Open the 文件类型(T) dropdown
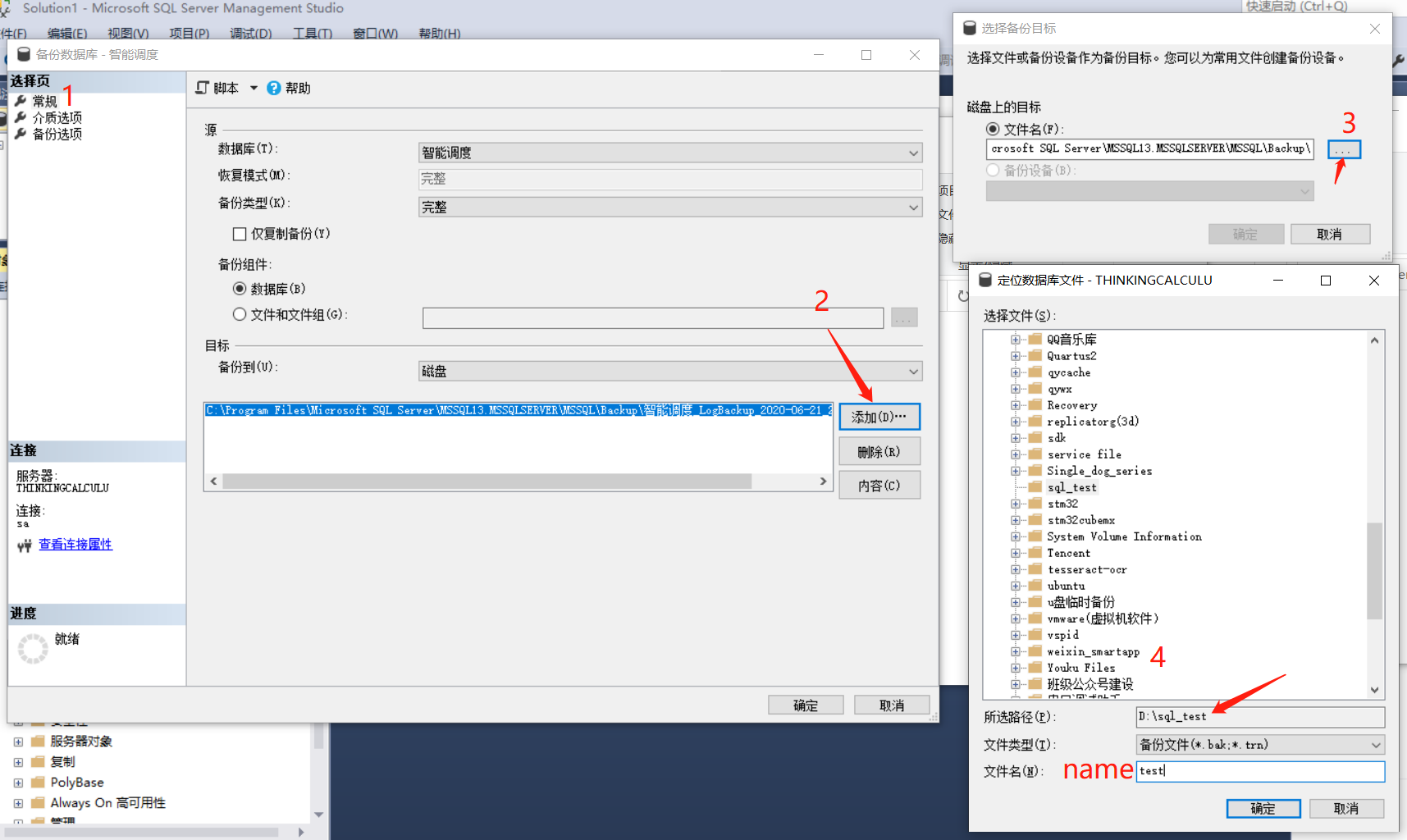The image size is (1407, 840). pyautogui.click(x=1260, y=744)
